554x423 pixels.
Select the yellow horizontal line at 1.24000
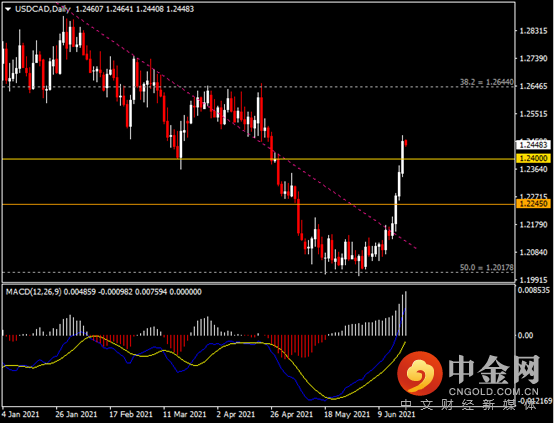259,159
